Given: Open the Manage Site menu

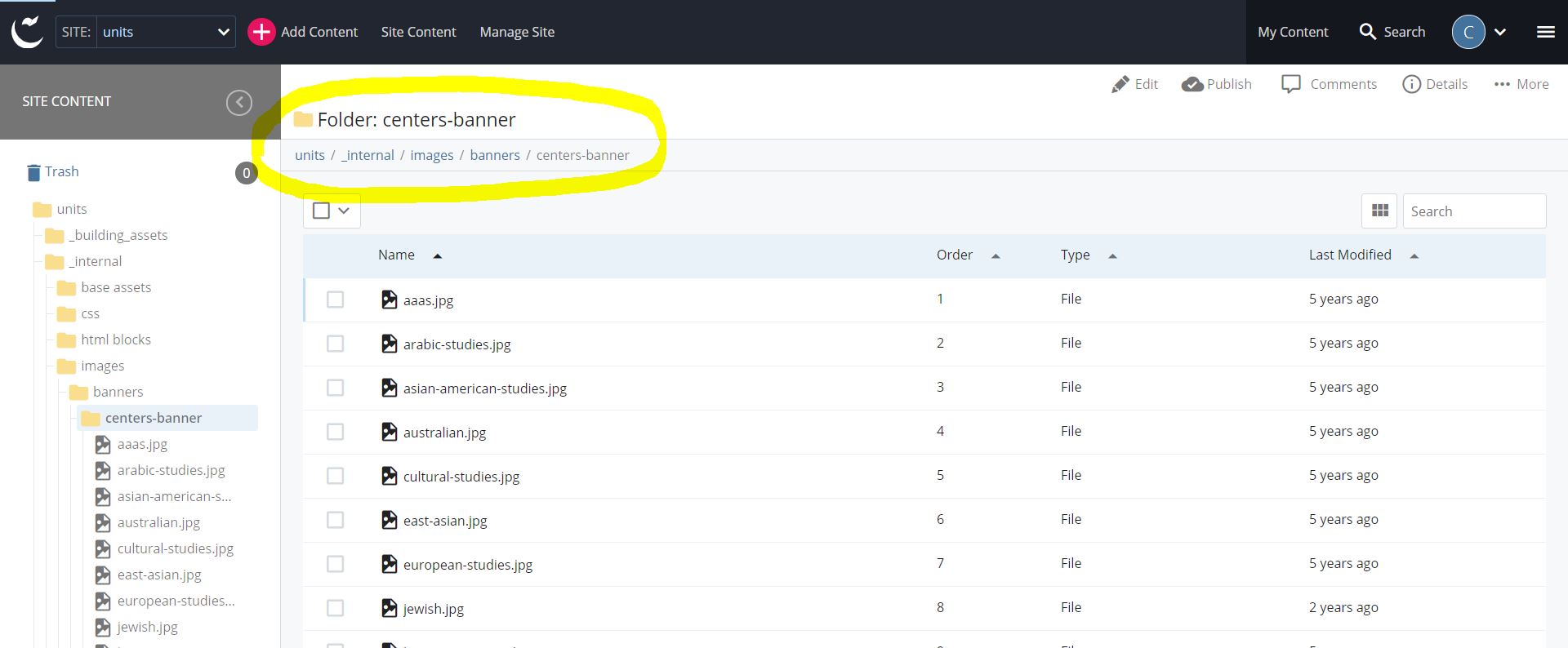Looking at the screenshot, I should (x=517, y=32).
